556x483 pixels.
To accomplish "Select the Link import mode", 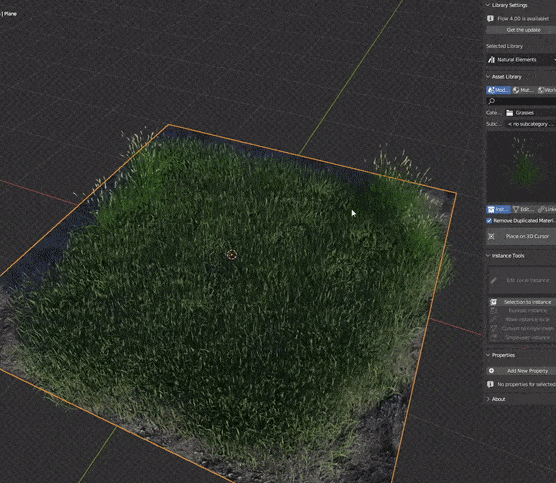I will 546,210.
